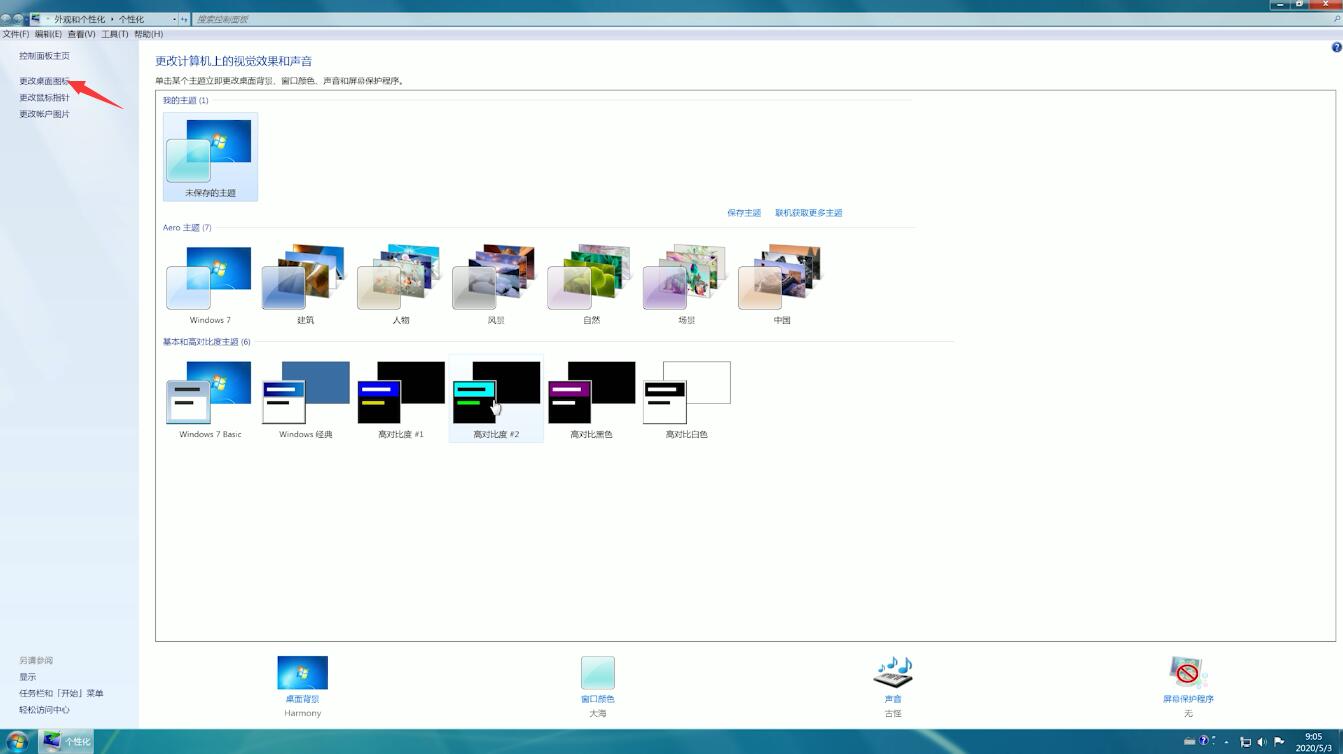Viewport: 1343px width, 754px height.
Task: Open the network tray icon
Action: click(x=1246, y=742)
